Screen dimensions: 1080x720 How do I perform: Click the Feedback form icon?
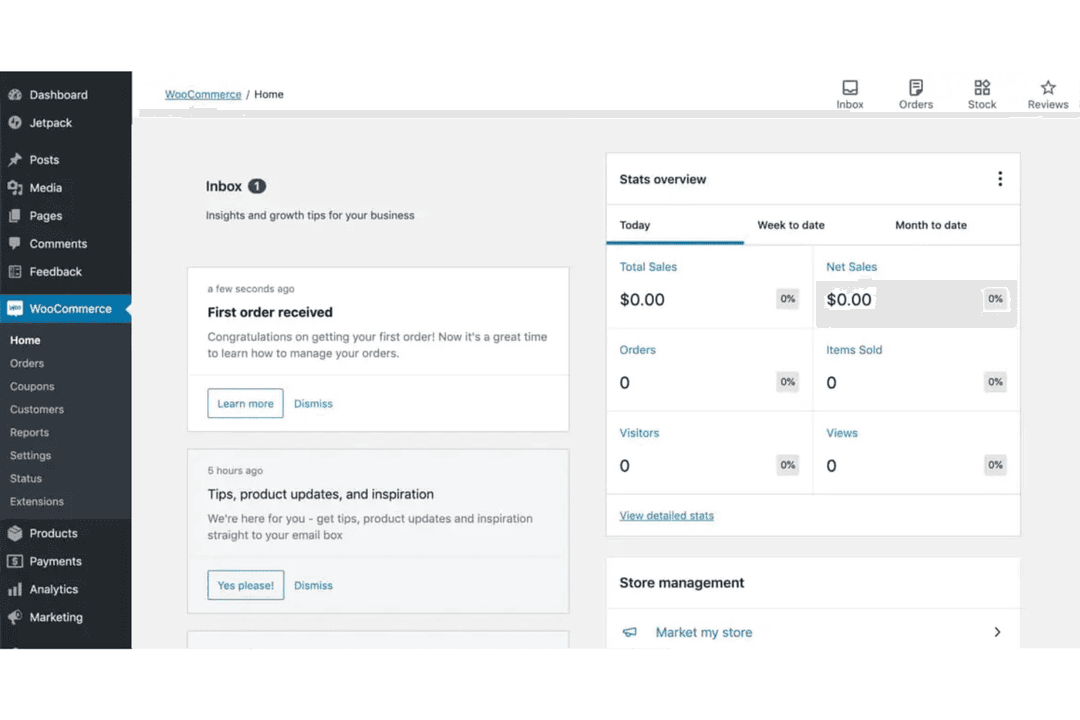pos(15,271)
